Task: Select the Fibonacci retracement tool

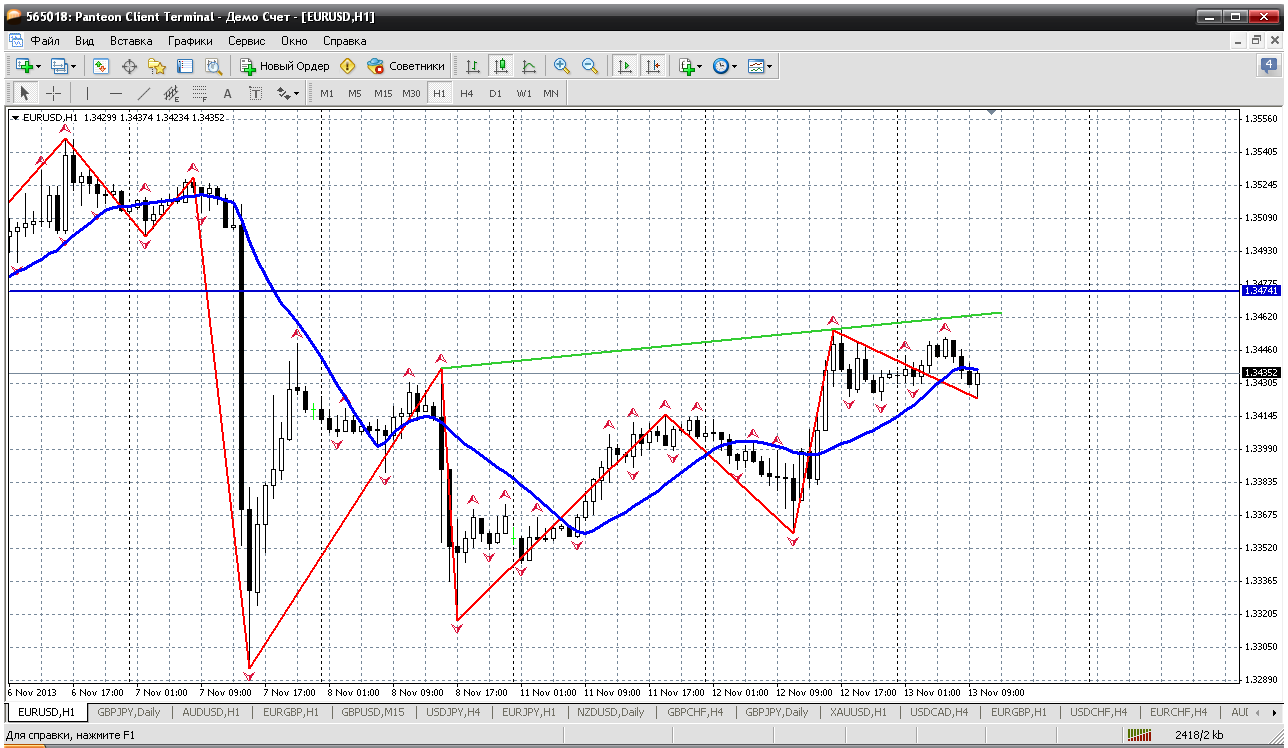Action: point(199,93)
